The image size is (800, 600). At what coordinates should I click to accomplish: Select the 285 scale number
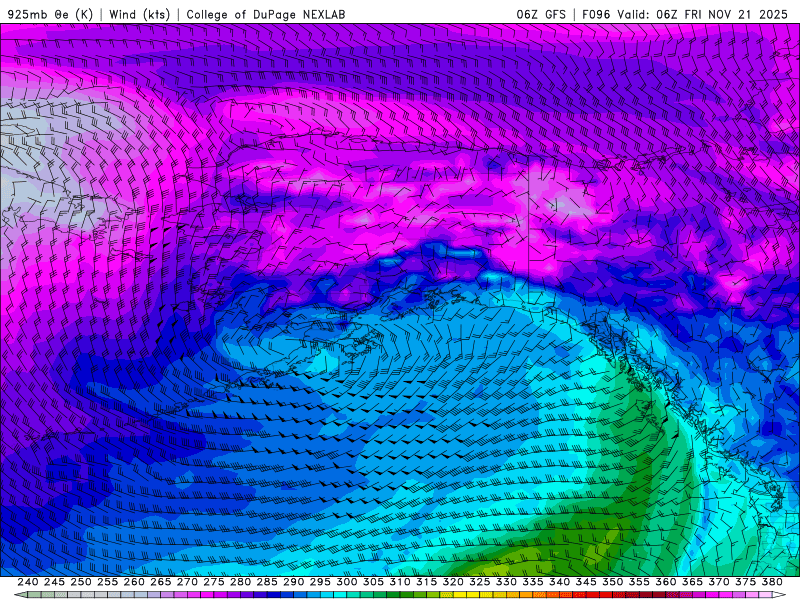[267, 582]
